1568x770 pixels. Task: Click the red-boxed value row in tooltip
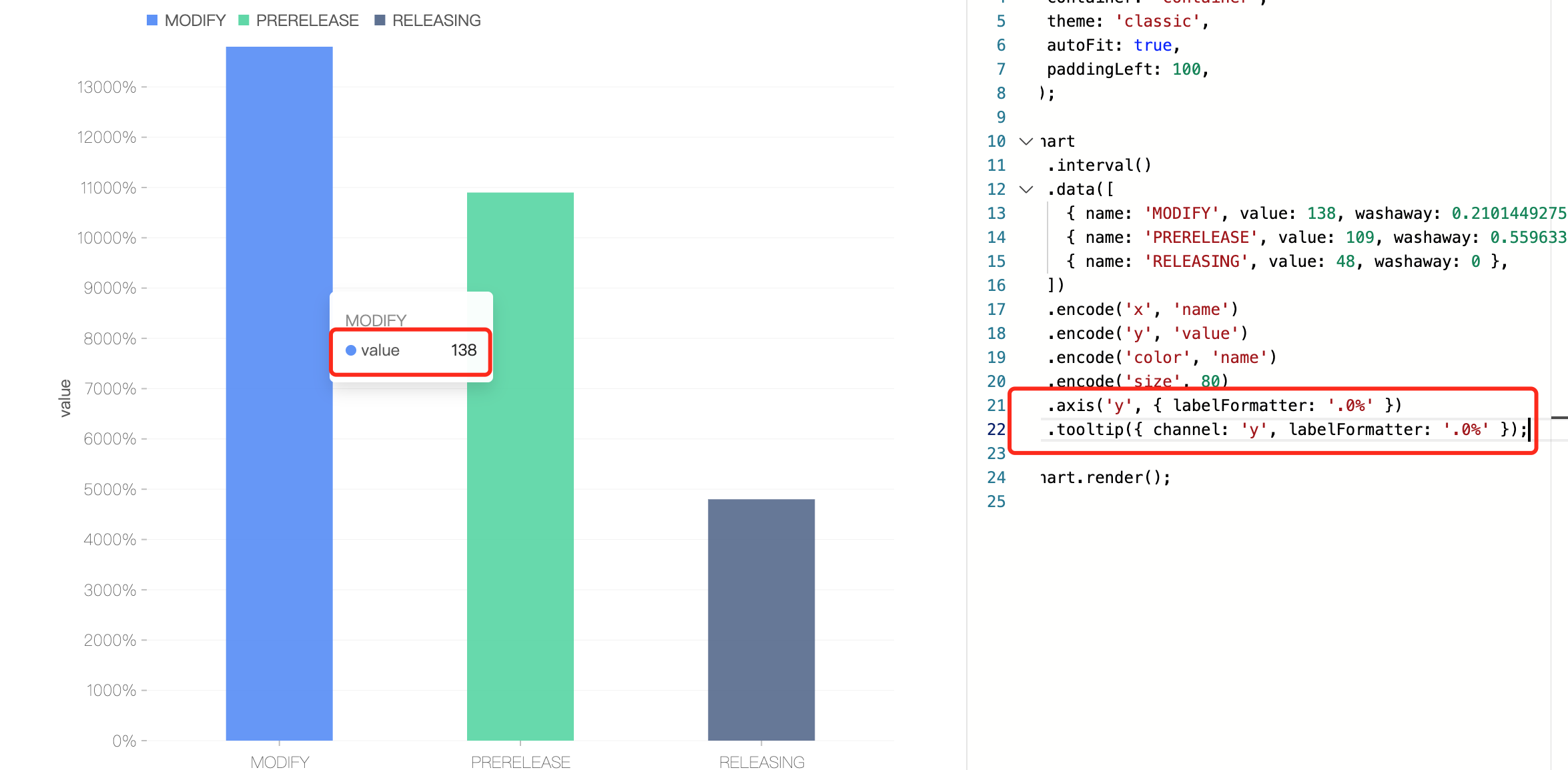[x=410, y=350]
